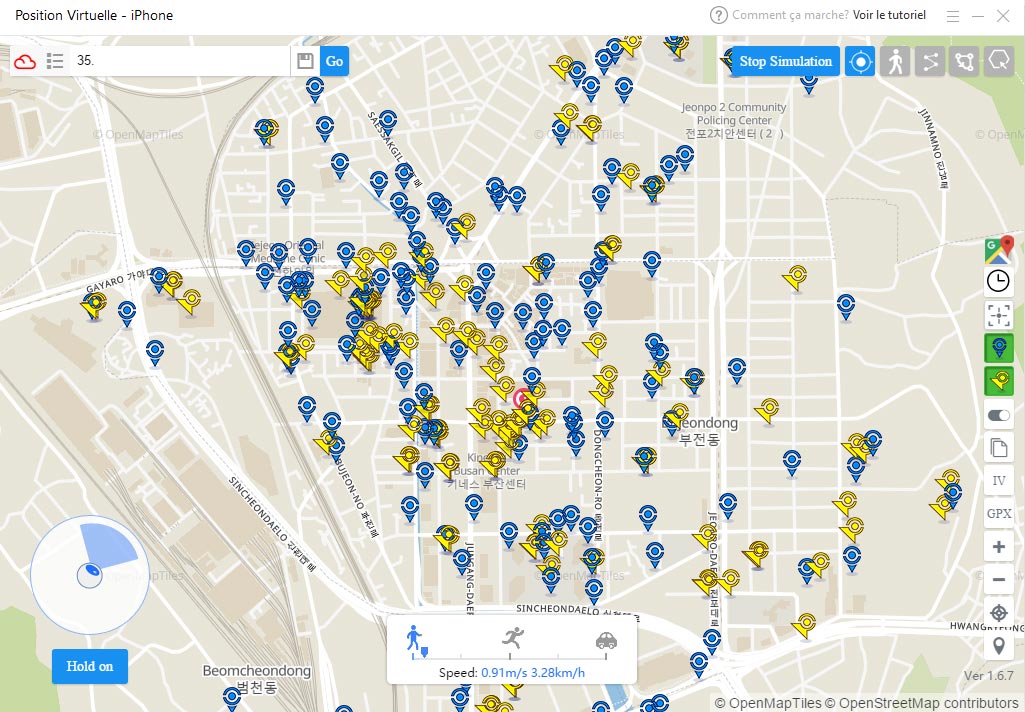
Task: Select the jump teleport mode icon
Action: click(x=999, y=61)
